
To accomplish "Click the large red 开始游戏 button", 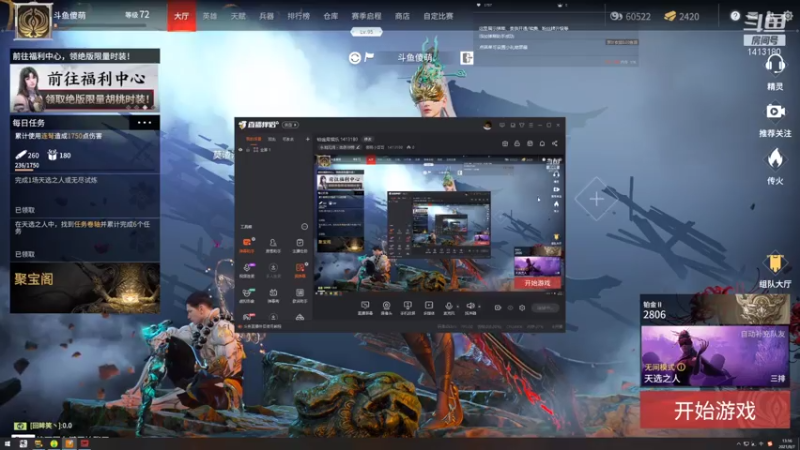I will pyautogui.click(x=715, y=410).
